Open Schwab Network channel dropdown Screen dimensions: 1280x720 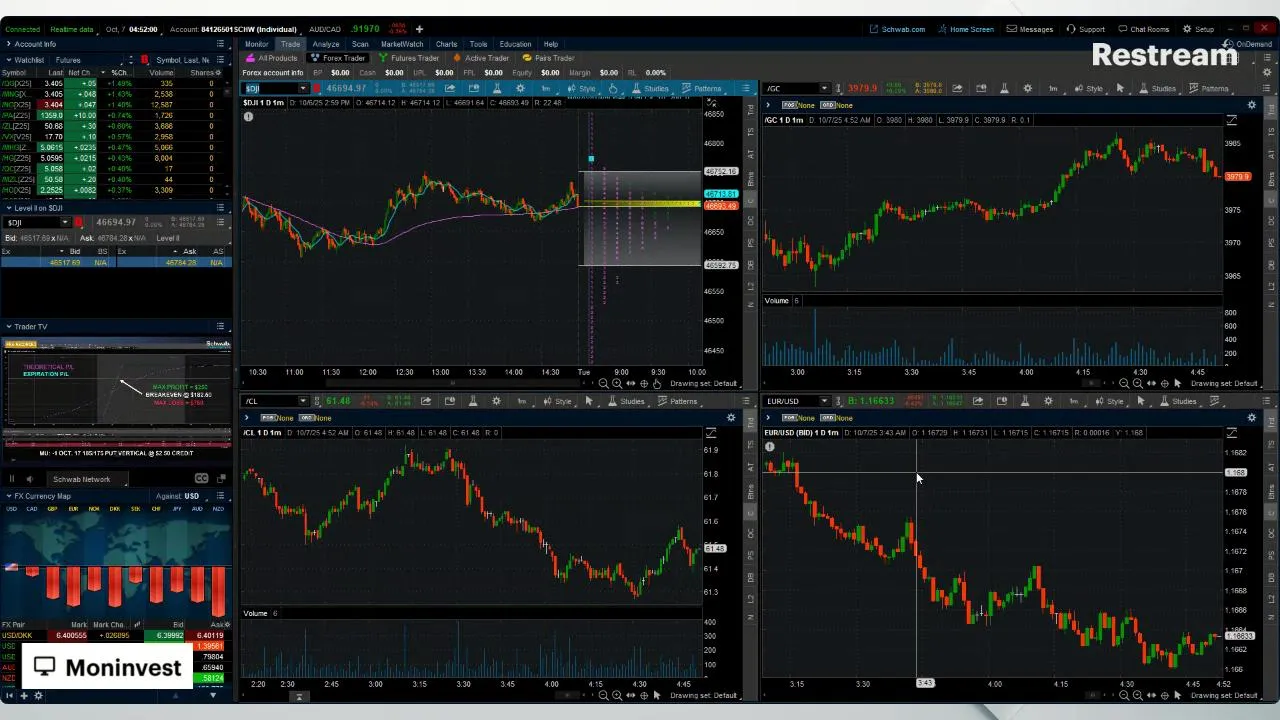pos(88,479)
